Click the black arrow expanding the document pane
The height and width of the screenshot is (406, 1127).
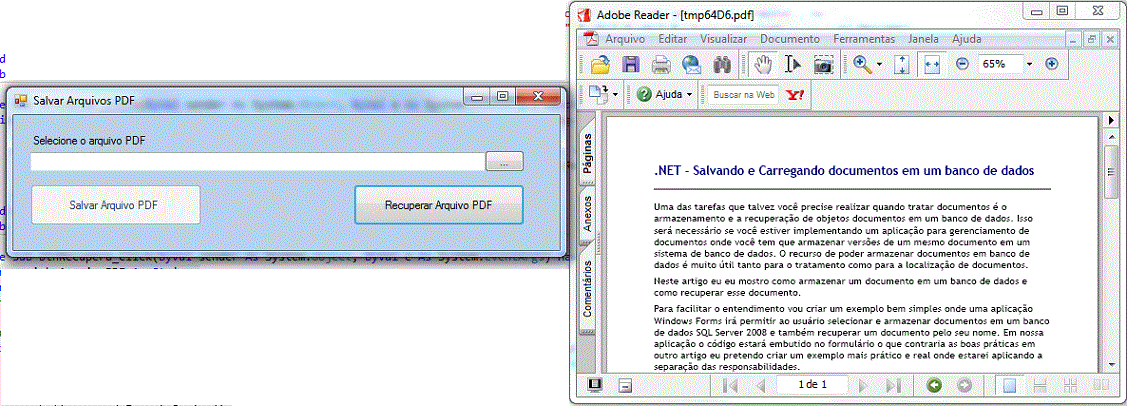tap(1112, 119)
